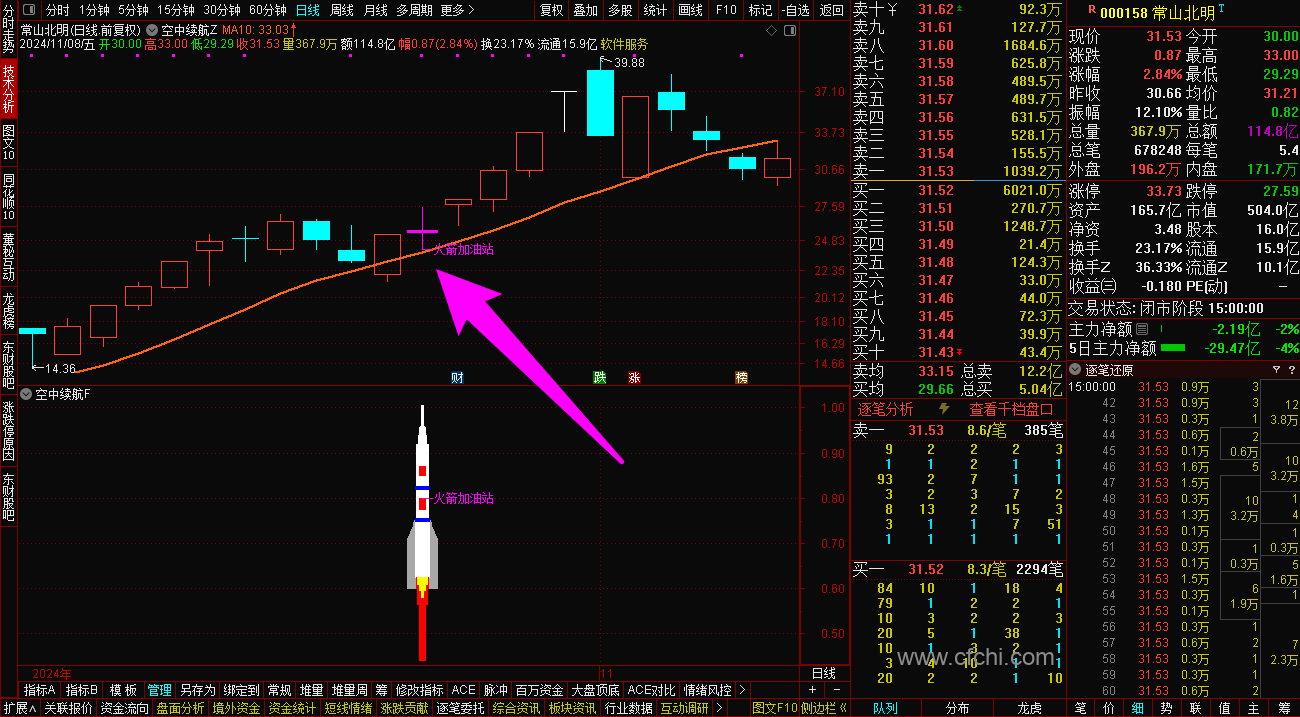Activate the 画线 drawing tool
This screenshot has width=1300, height=717.
click(x=690, y=10)
